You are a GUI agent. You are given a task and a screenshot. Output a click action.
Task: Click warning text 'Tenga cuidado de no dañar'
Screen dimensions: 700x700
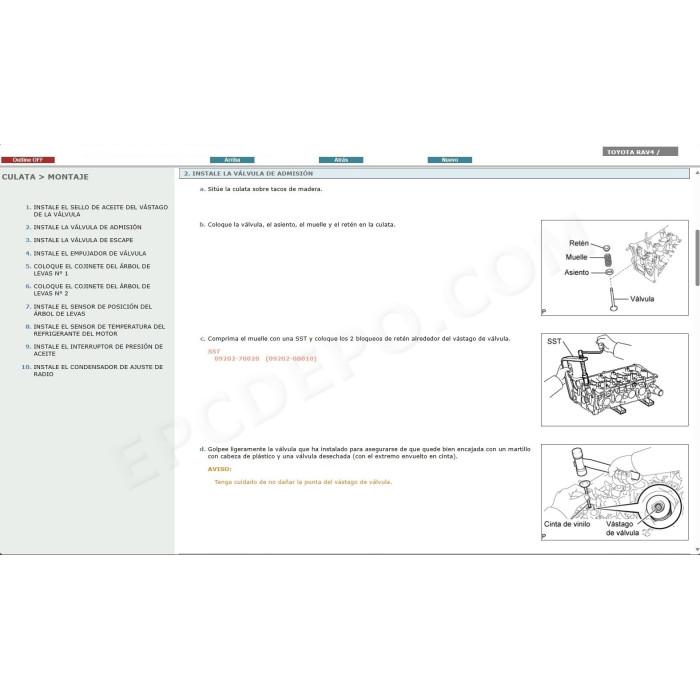[303, 482]
